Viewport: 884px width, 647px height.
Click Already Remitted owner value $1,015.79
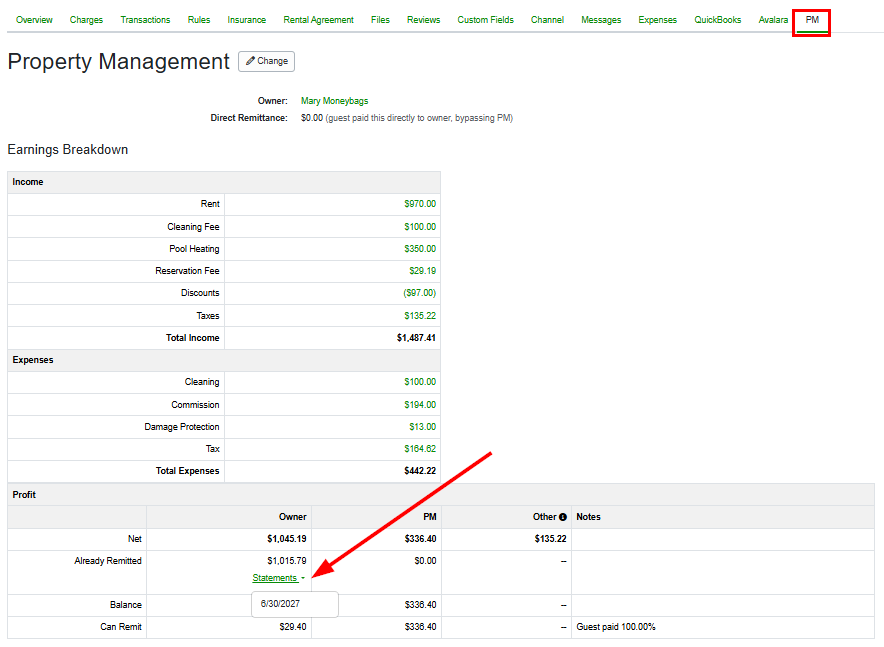(x=287, y=561)
